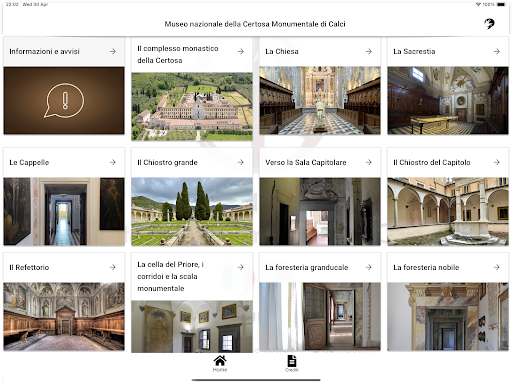Open La Sacrestia photo

448,100
